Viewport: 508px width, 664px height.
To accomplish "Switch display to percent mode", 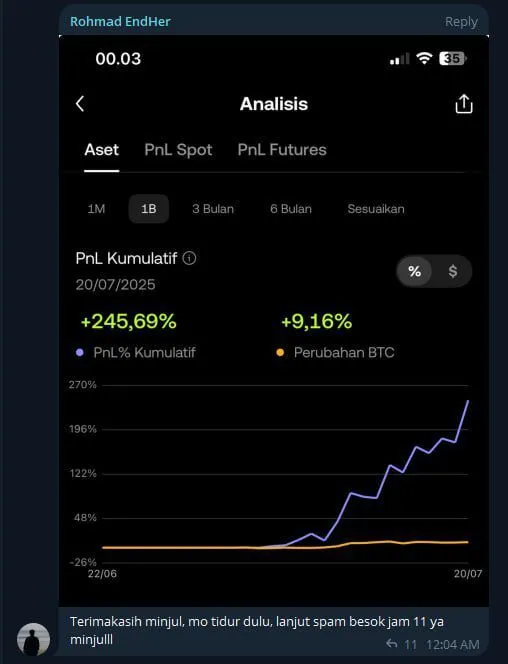I will coord(414,271).
